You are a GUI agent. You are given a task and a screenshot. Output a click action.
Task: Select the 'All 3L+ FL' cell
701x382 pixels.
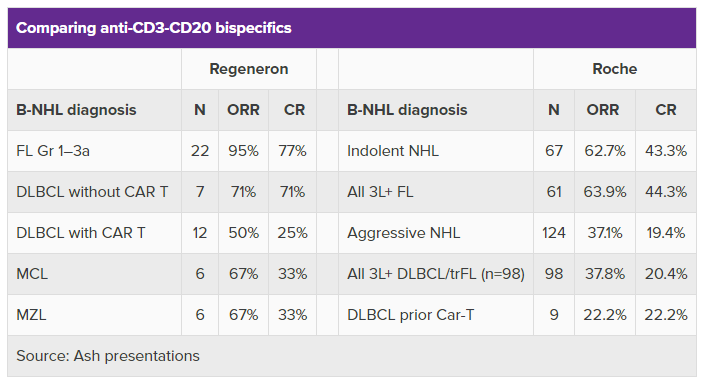coord(380,192)
